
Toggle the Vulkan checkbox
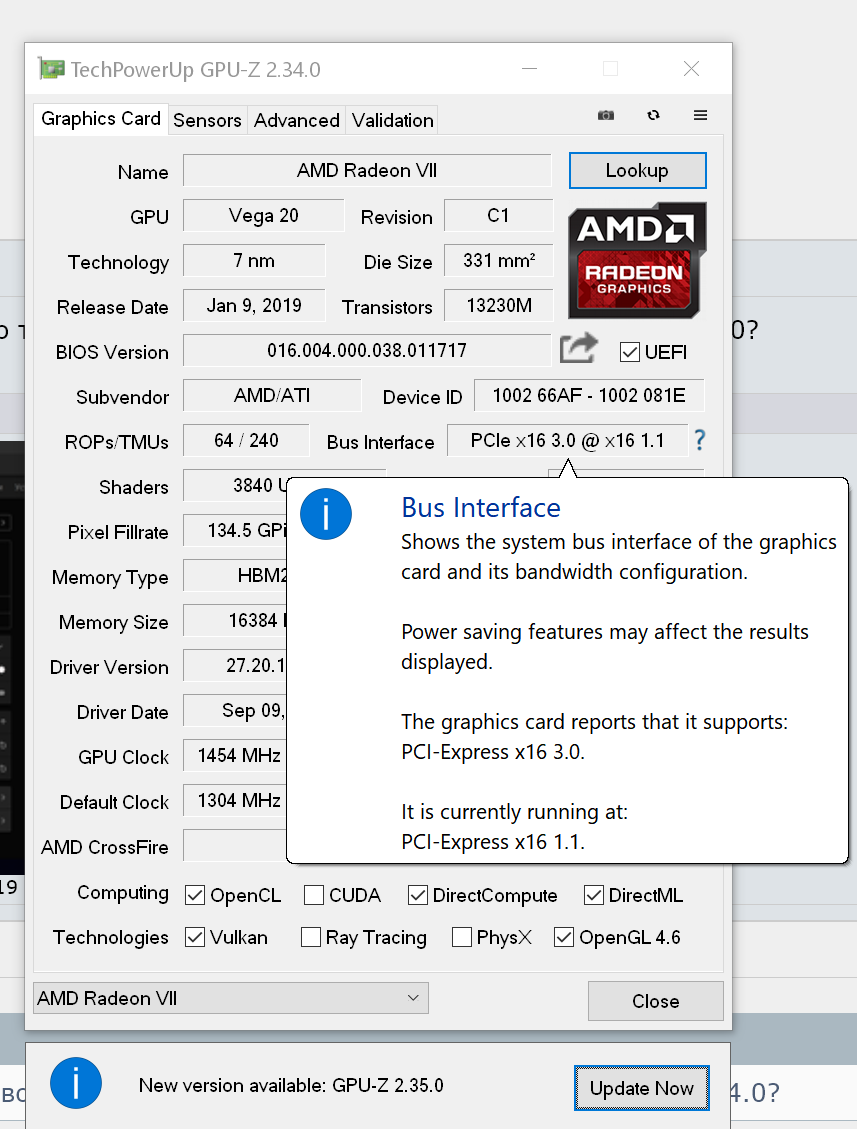tap(194, 937)
